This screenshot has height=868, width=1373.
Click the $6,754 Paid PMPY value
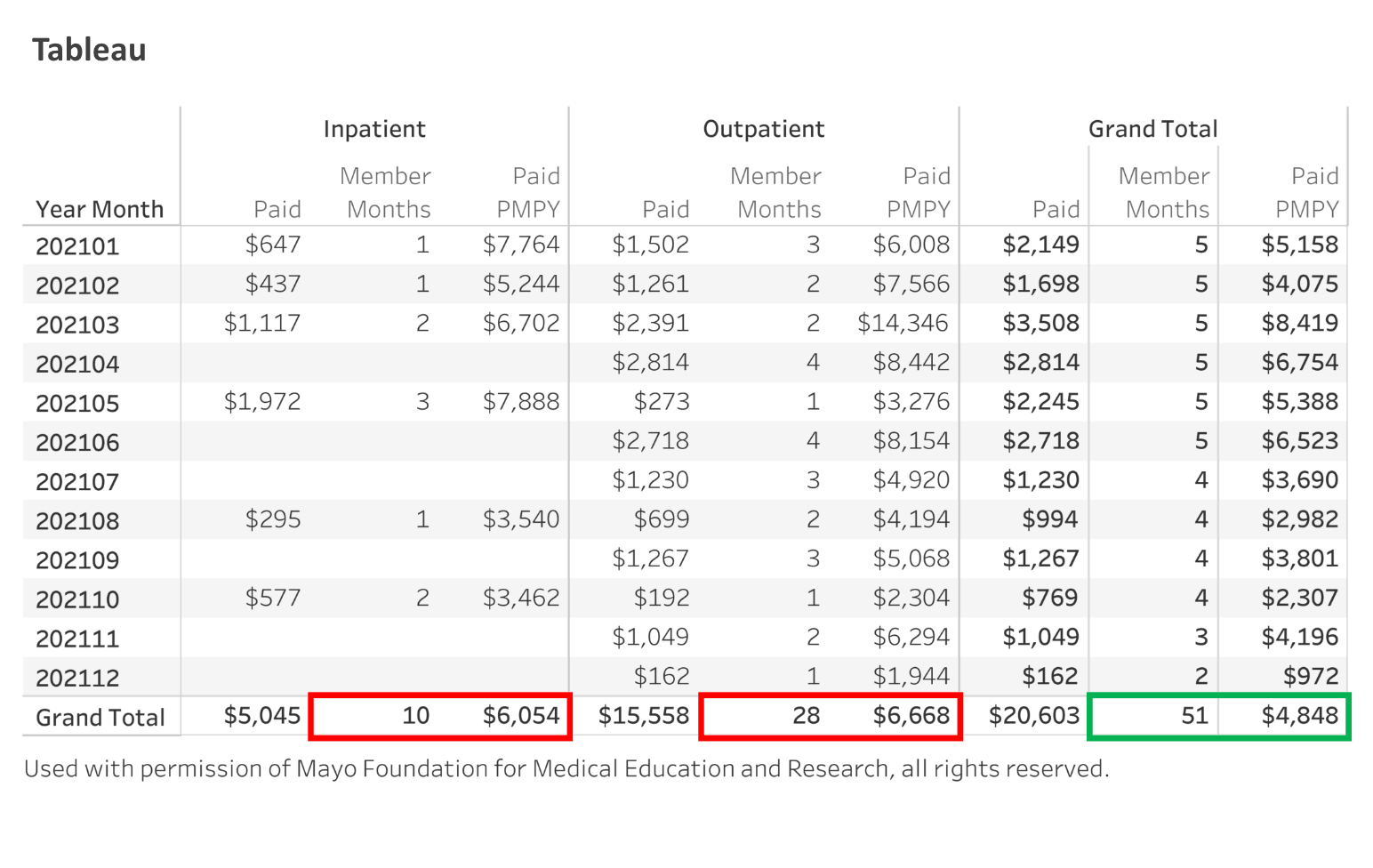[1300, 362]
